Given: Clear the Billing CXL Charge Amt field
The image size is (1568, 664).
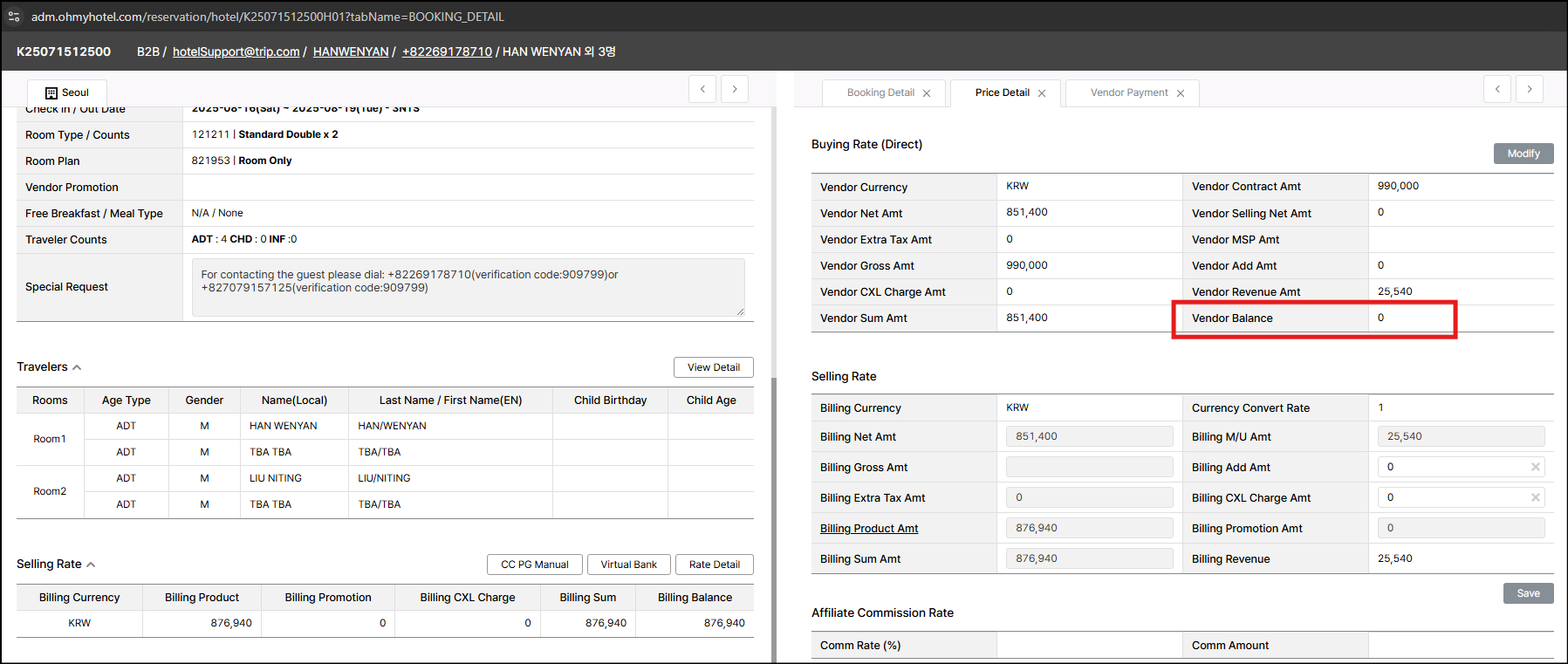Looking at the screenshot, I should click(x=1535, y=497).
